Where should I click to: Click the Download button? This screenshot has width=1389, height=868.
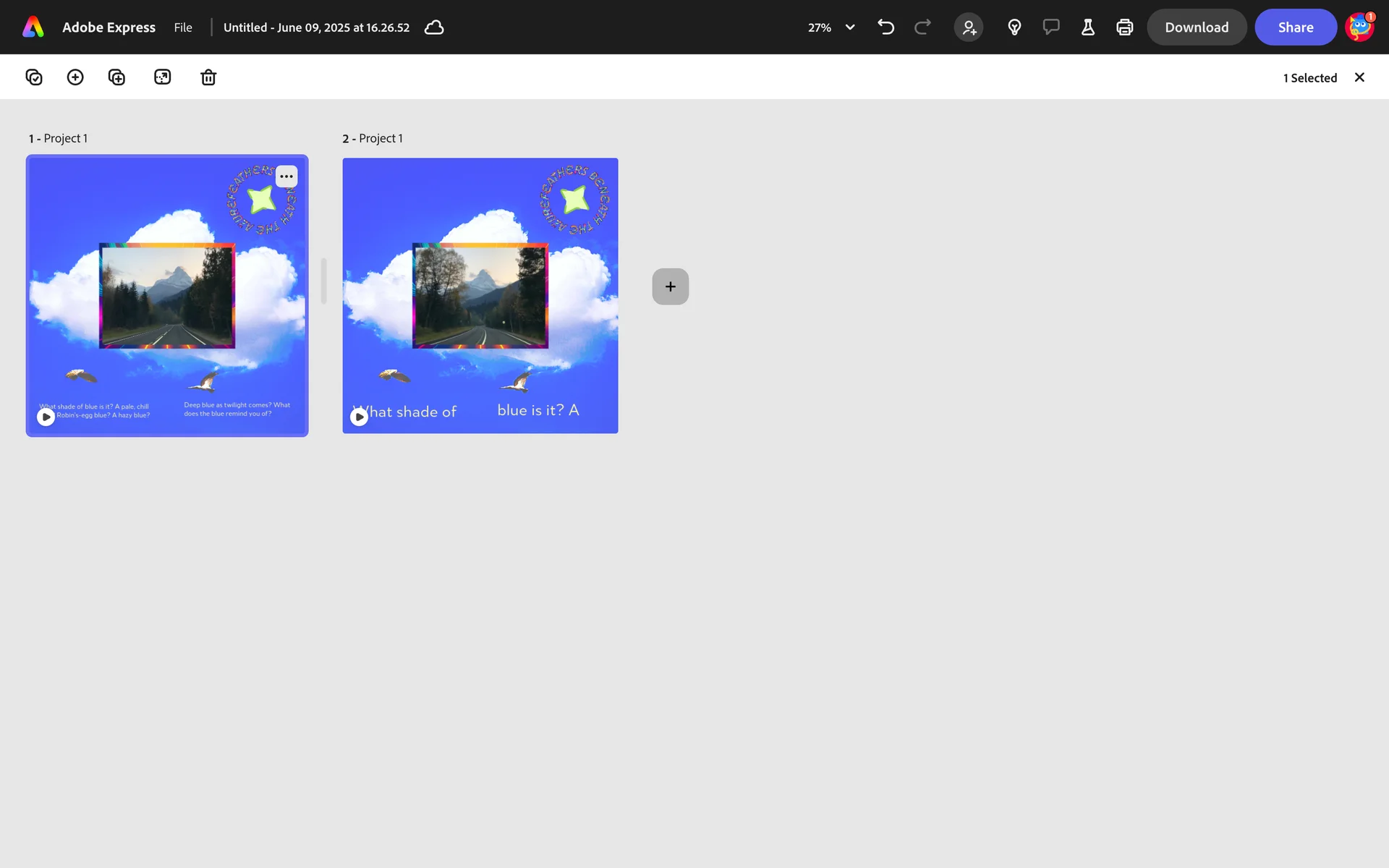[1197, 27]
